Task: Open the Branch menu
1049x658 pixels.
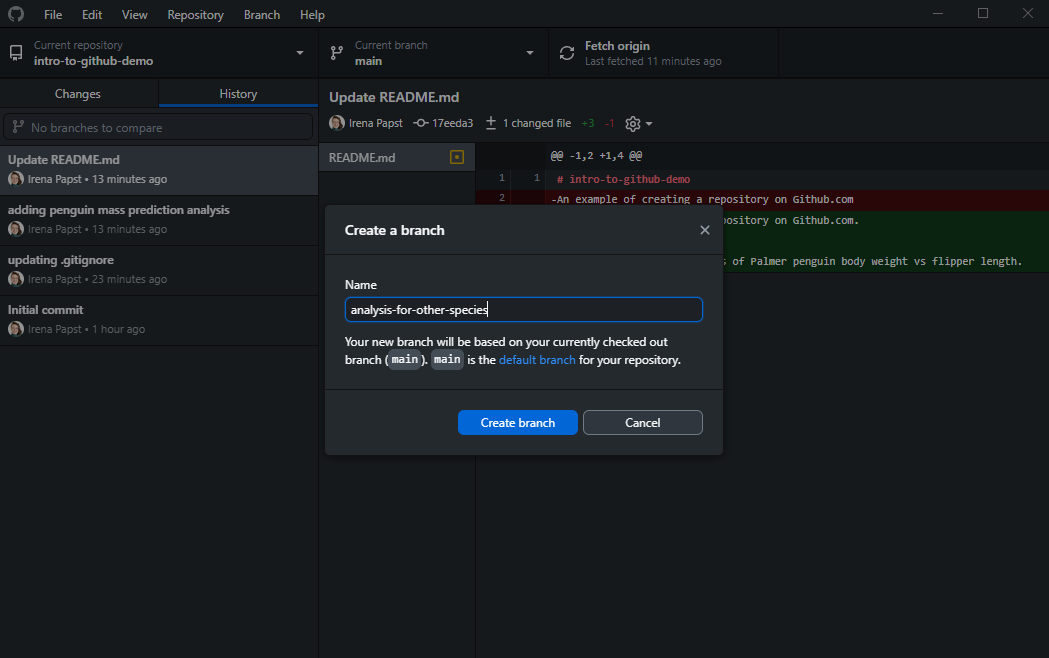Action: tap(262, 15)
